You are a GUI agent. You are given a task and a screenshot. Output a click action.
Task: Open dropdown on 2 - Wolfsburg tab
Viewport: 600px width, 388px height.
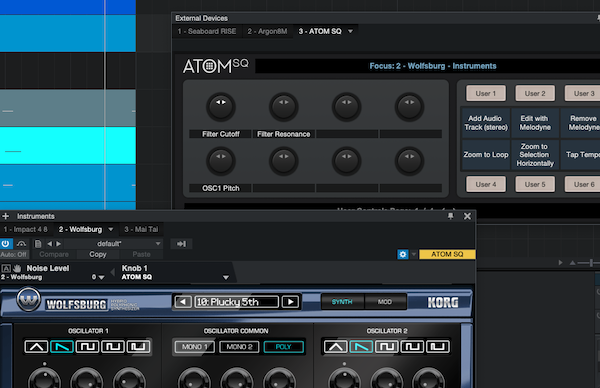111,229
